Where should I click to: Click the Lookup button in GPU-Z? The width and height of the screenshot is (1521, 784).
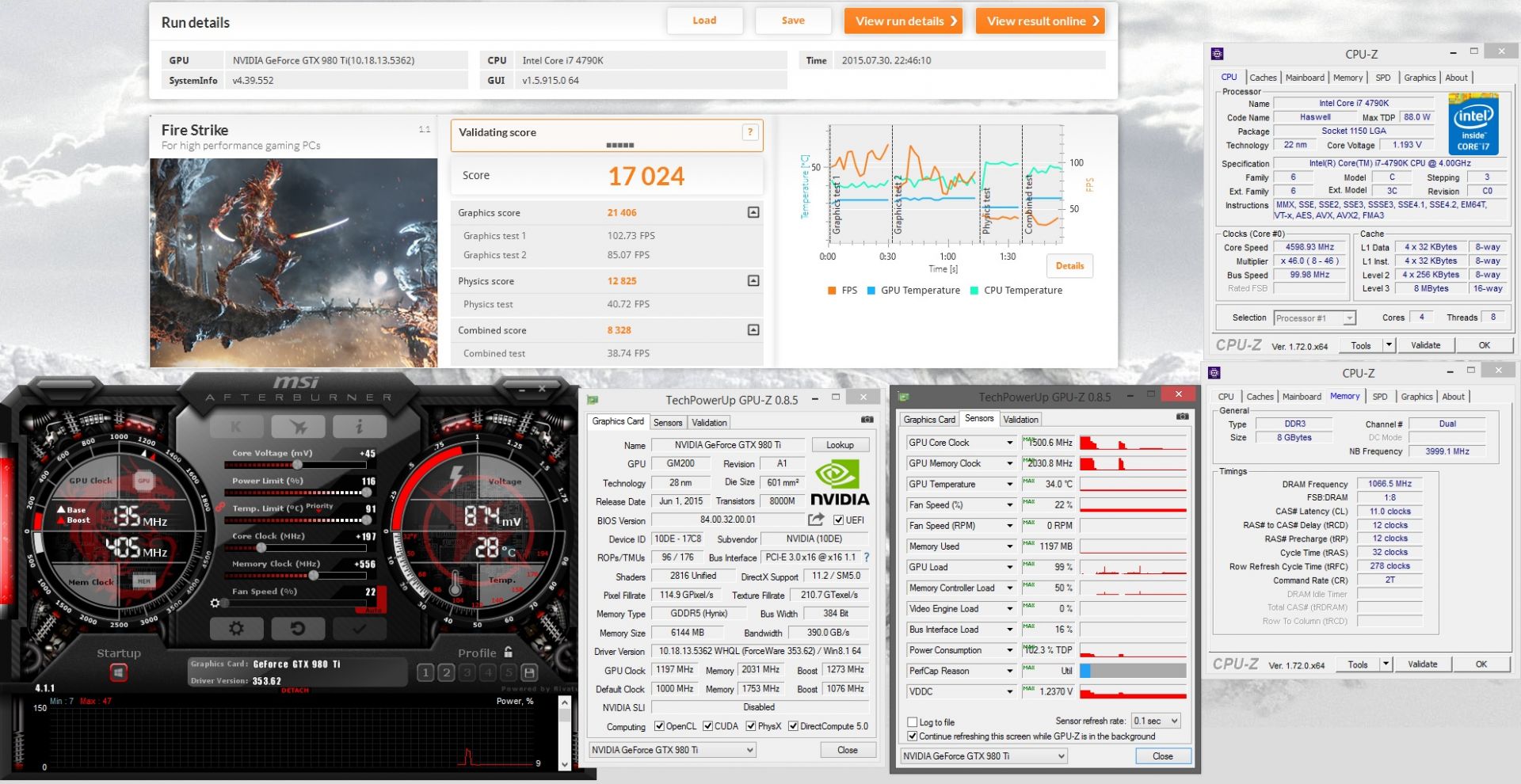840,445
